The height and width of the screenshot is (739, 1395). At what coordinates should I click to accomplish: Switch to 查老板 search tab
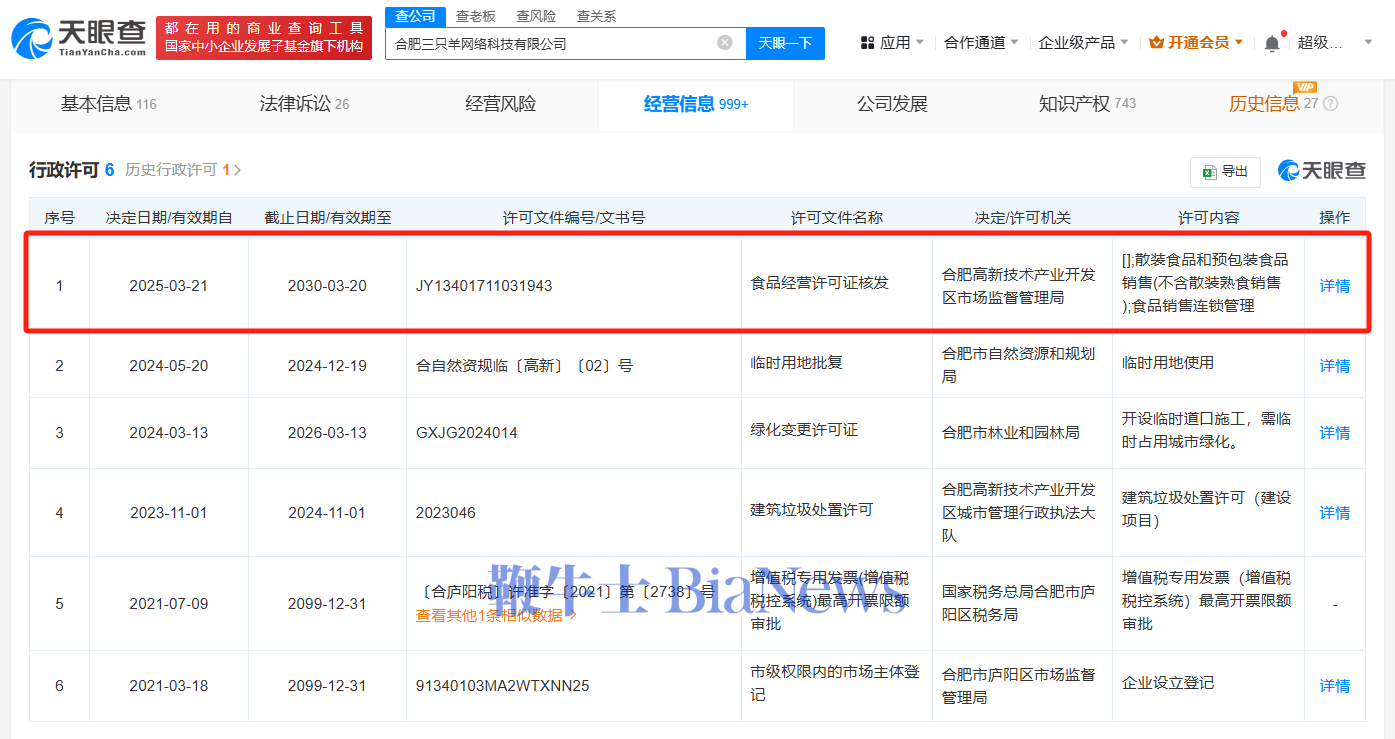(476, 17)
